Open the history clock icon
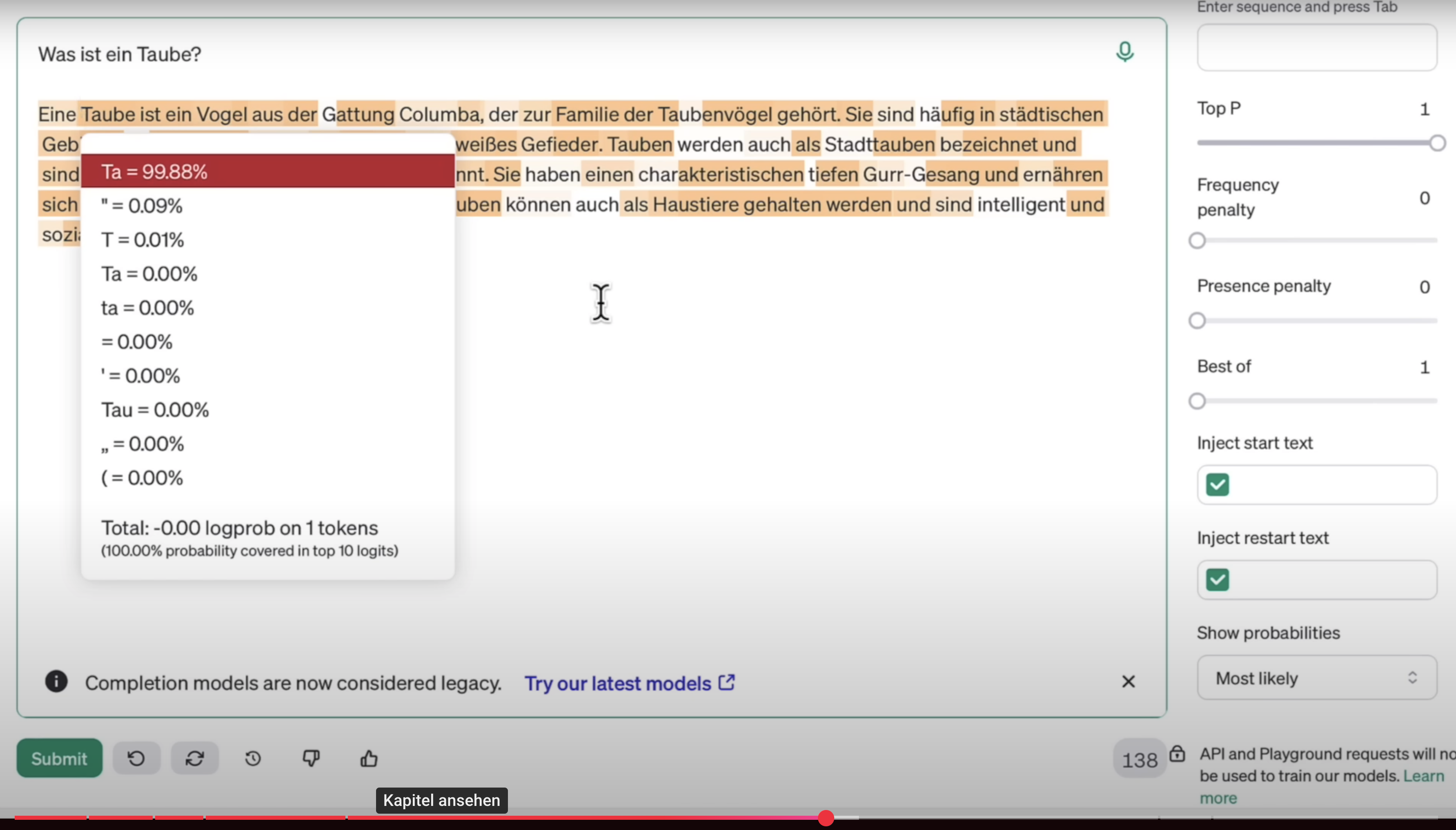The width and height of the screenshot is (1456, 830). 253,758
